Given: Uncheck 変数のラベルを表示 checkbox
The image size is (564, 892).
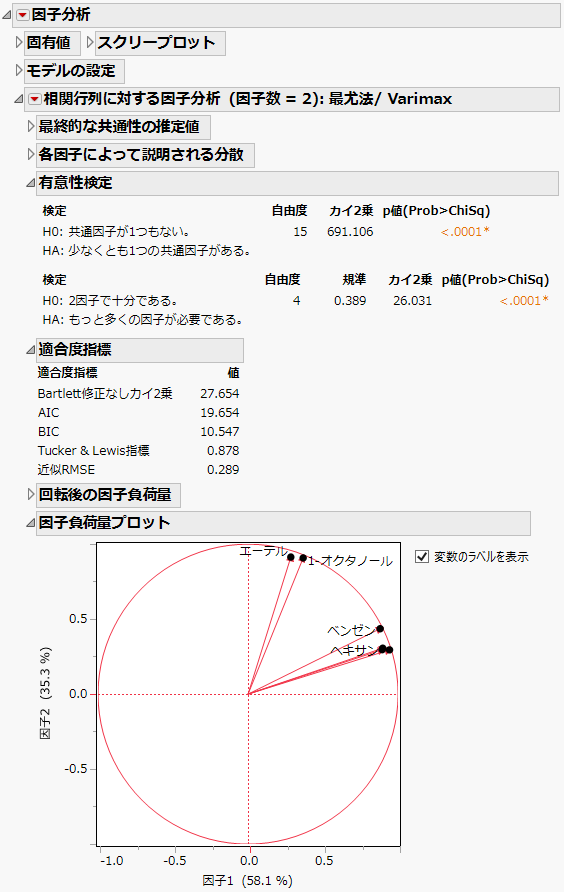Looking at the screenshot, I should click(x=422, y=556).
